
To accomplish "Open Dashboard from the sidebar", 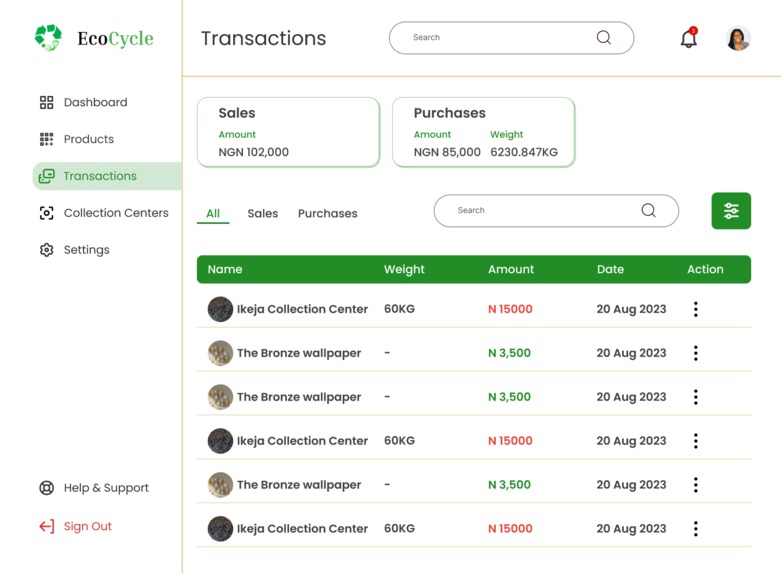I will click(x=84, y=102).
